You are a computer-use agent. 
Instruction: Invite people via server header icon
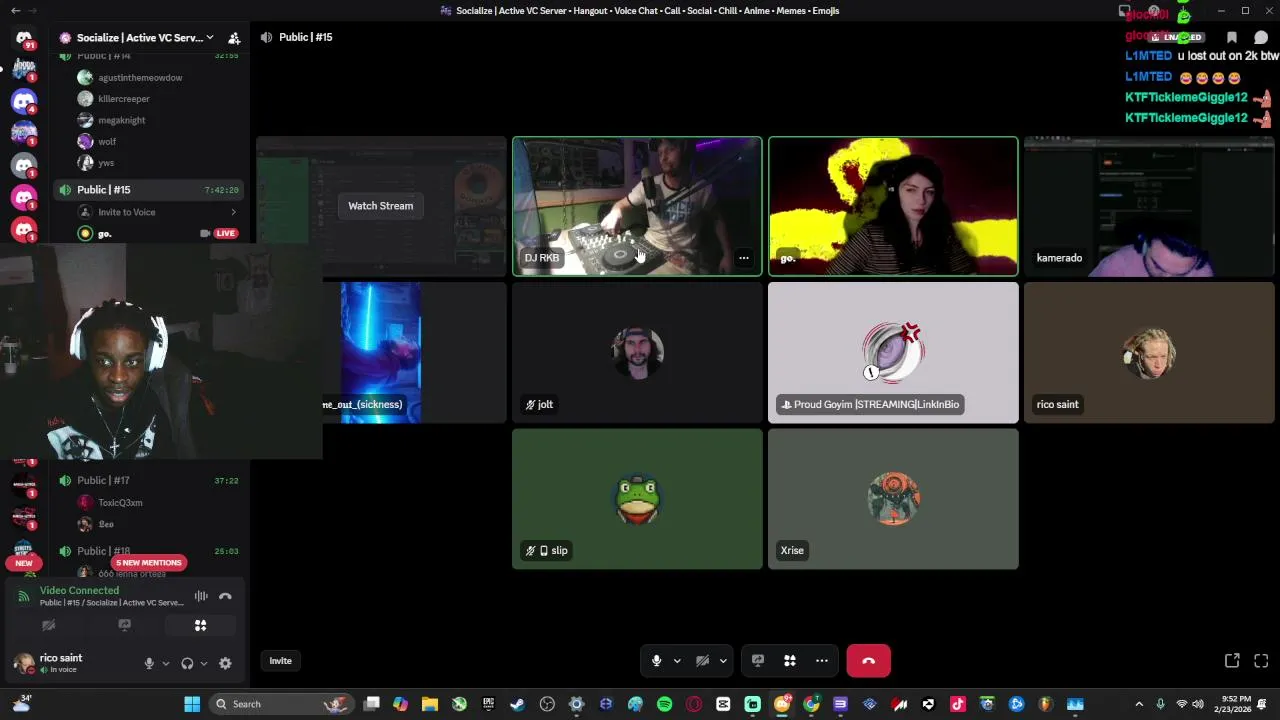[234, 38]
